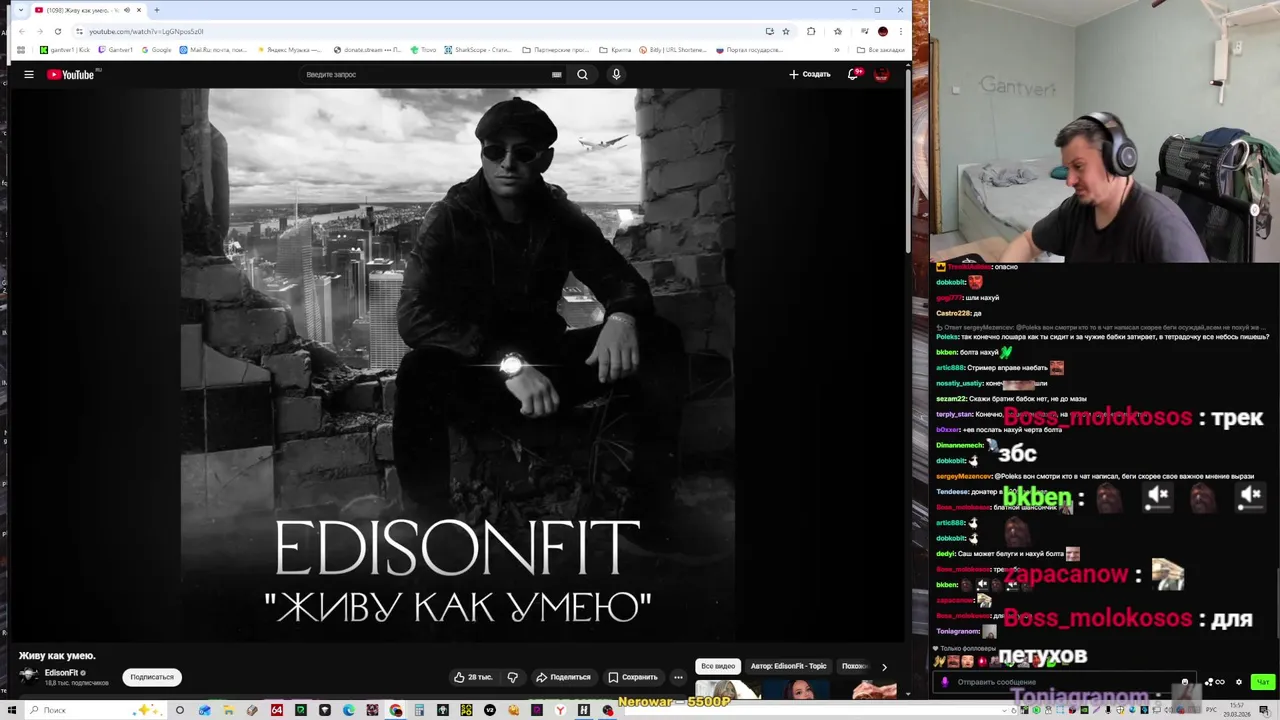Open the on-screen keyboard in search box

click(557, 74)
